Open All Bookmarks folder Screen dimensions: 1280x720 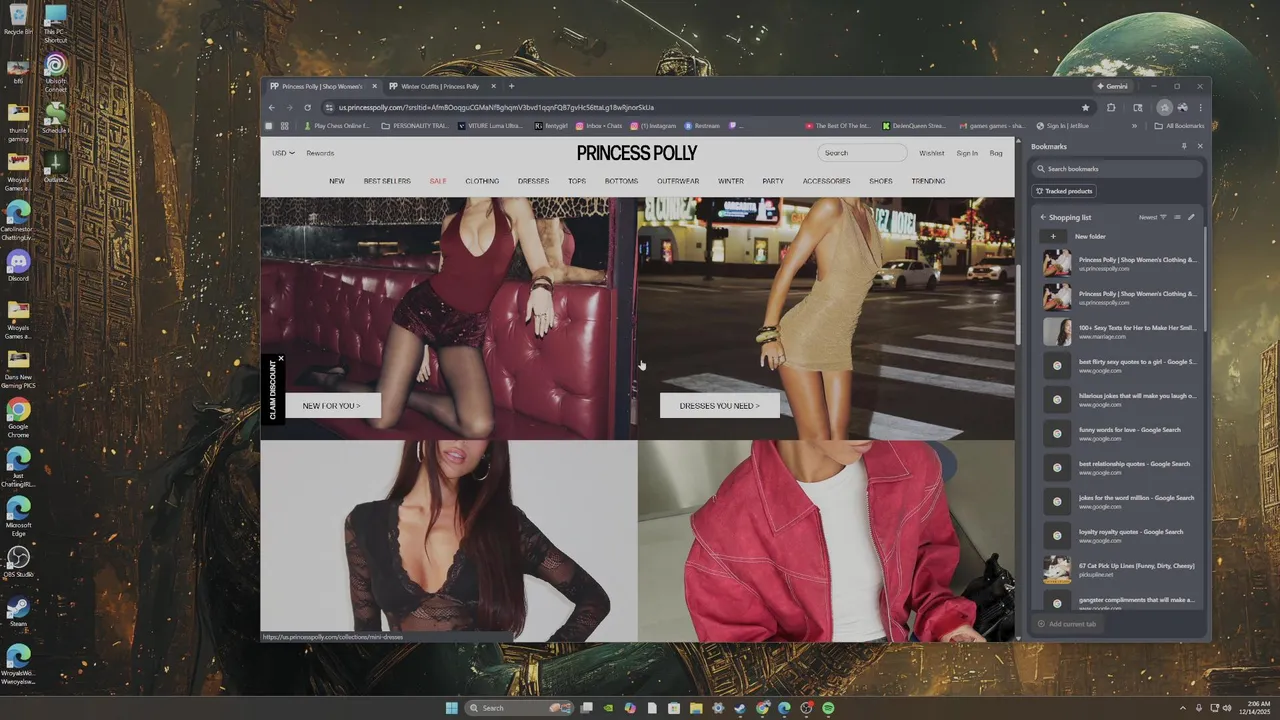[1179, 126]
